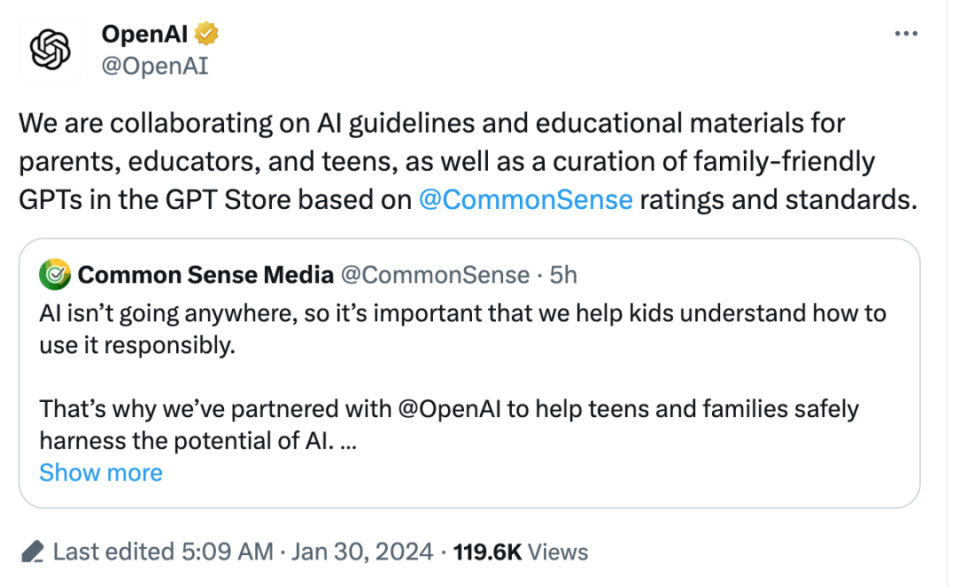The width and height of the screenshot is (960, 587).
Task: Click the @CommonSense handle in quoted tweet
Action: point(435,274)
